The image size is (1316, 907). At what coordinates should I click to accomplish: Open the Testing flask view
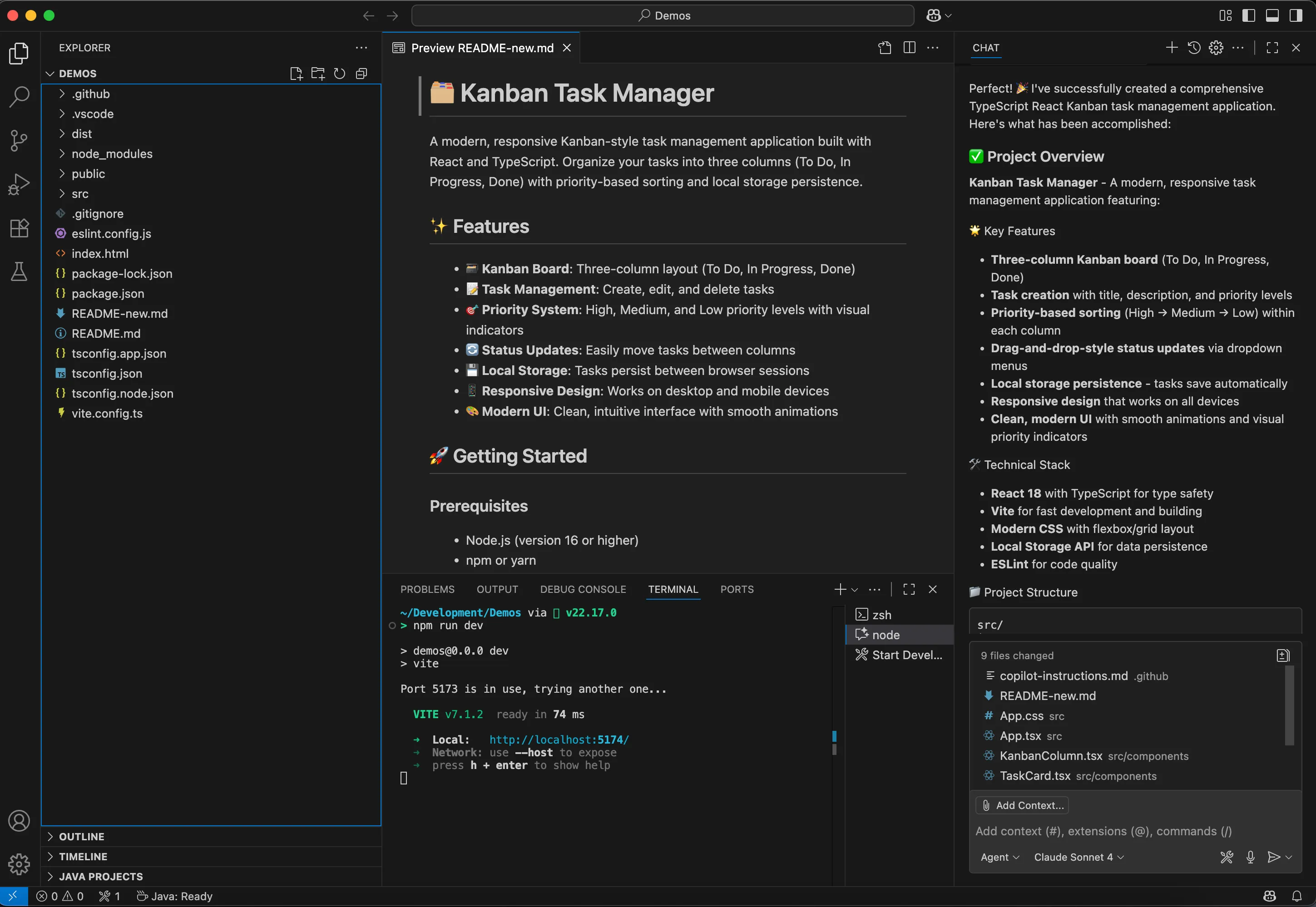coord(19,272)
